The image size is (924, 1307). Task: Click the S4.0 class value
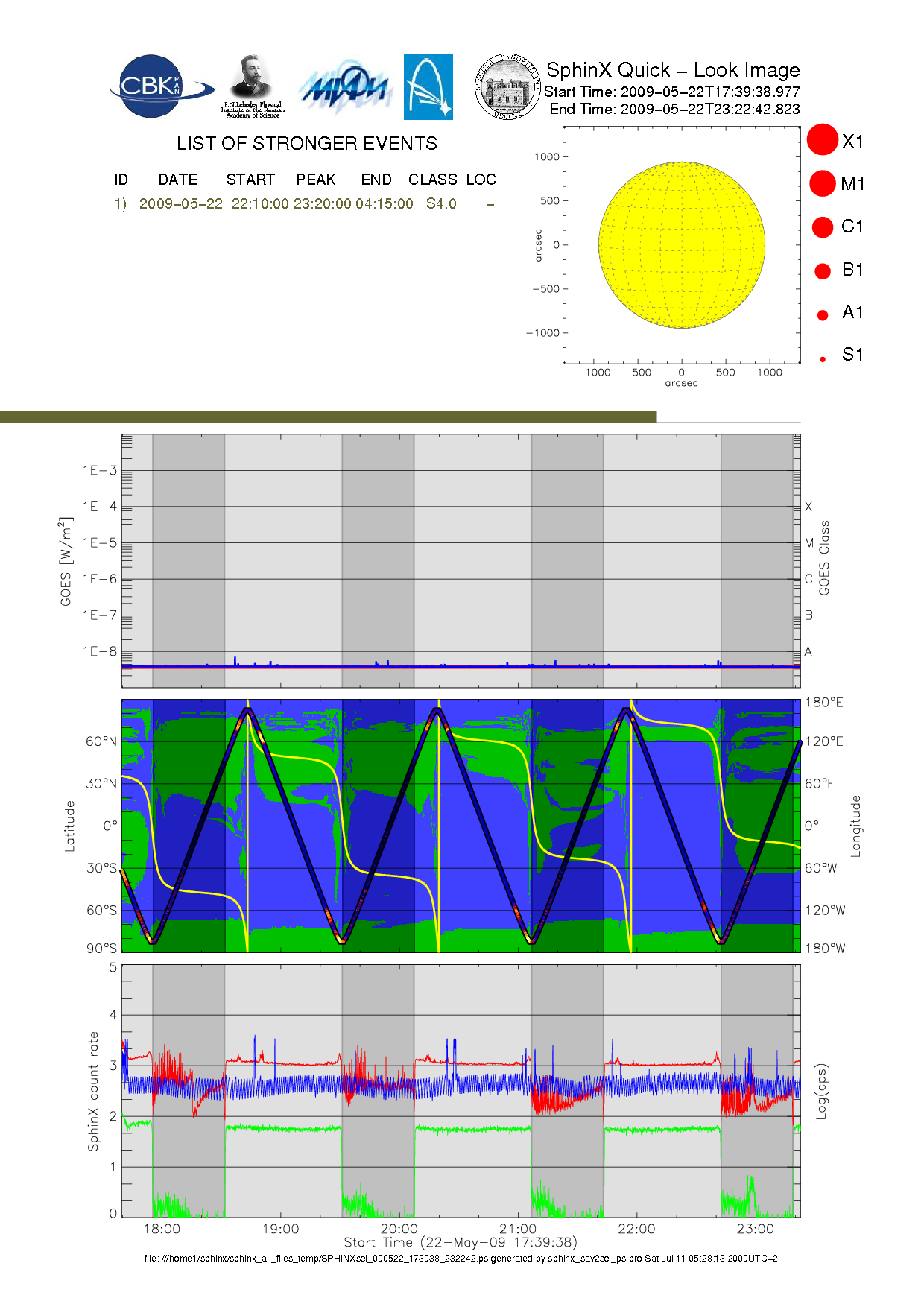coord(441,203)
